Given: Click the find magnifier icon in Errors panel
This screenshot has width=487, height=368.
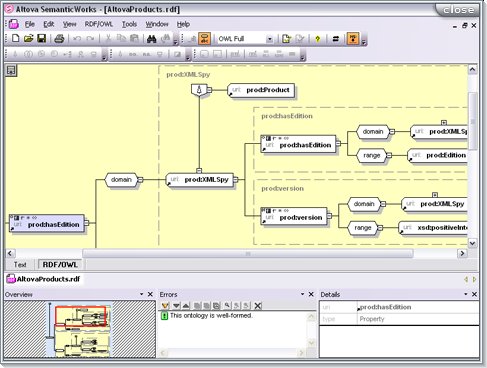Looking at the screenshot, I should point(227,305).
